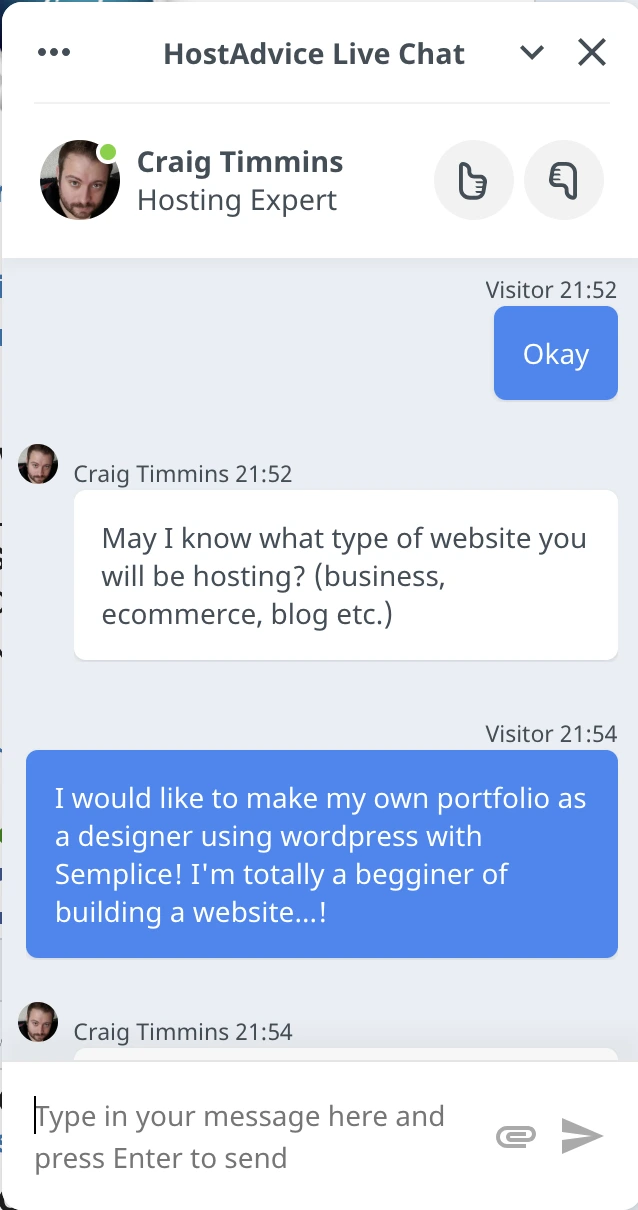Click the small avatar next to the 21:52 message
Viewport: 638px width, 1210px height.
coord(38,463)
